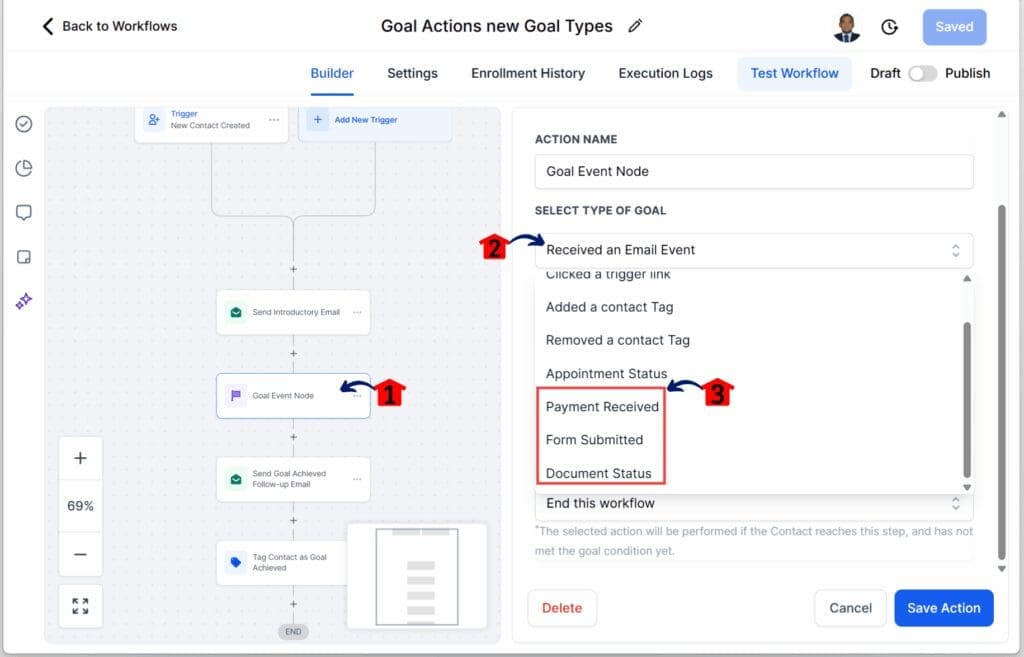This screenshot has width=1024, height=657.
Task: Toggle the Draft/Publish switch
Action: (922, 73)
